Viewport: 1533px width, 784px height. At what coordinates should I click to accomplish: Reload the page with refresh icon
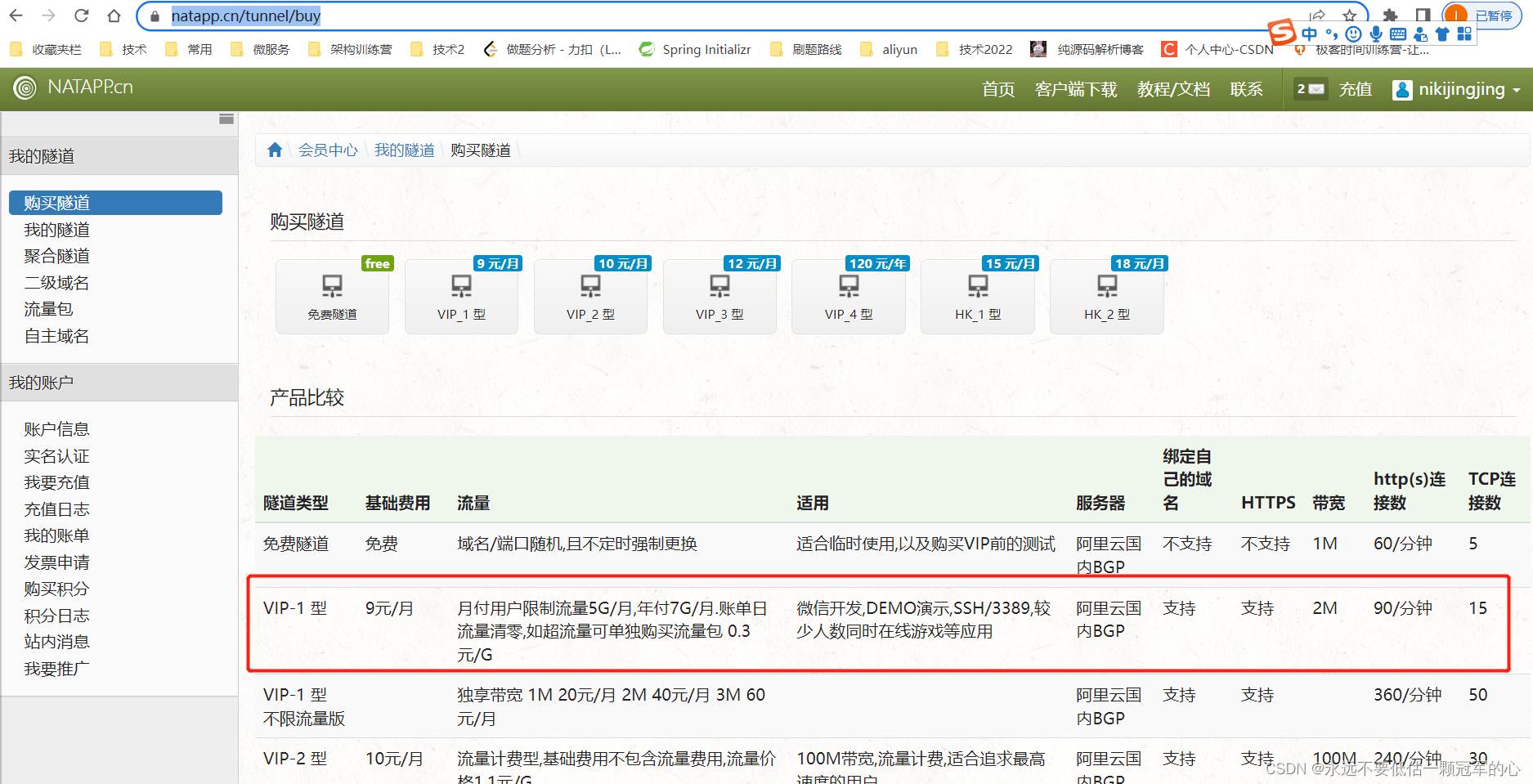[81, 16]
